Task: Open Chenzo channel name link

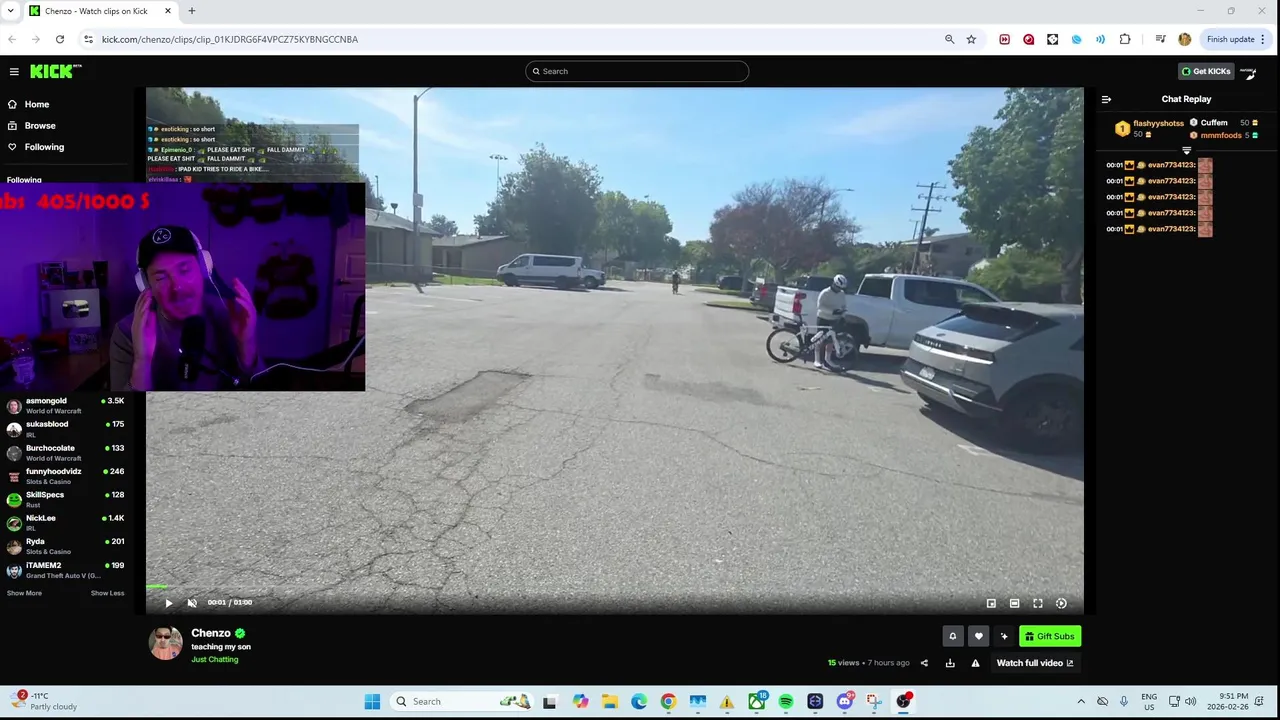Action: 211,633
